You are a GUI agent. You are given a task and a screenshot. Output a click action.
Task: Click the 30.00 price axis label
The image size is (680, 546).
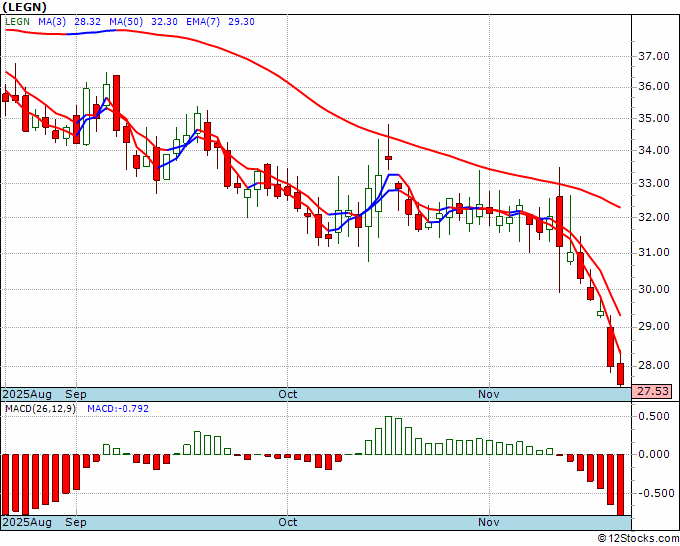point(654,289)
